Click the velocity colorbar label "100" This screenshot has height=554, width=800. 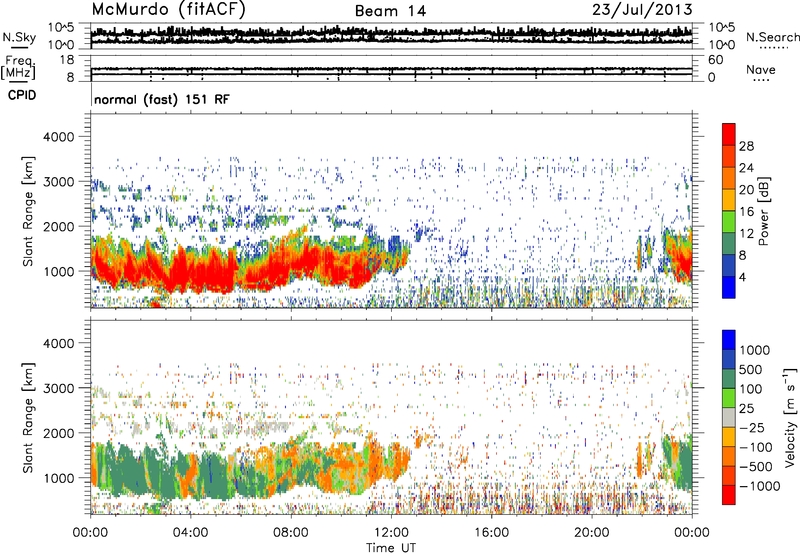(751, 389)
